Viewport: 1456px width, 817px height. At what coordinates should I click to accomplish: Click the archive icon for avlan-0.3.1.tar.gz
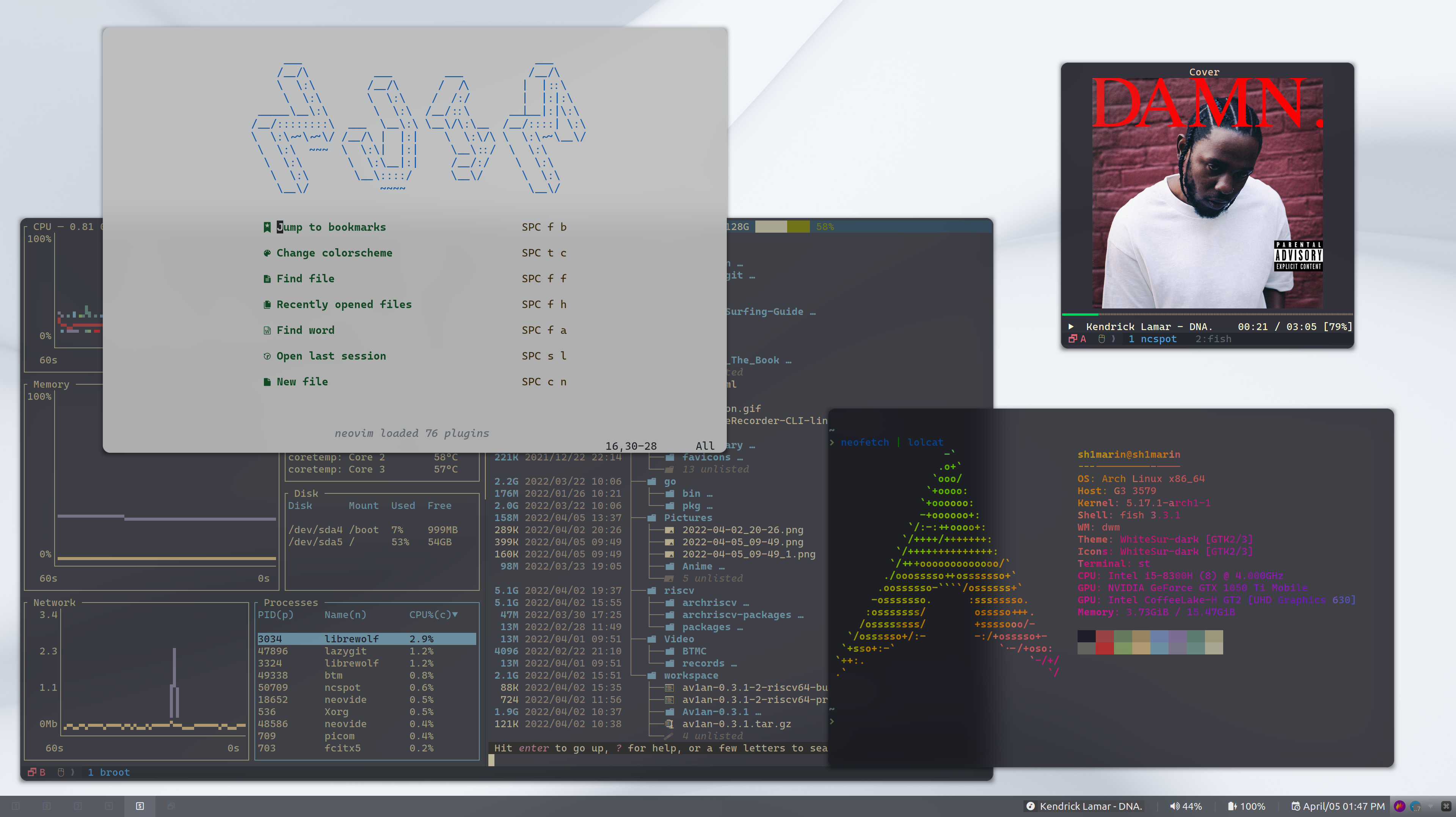[x=669, y=724]
